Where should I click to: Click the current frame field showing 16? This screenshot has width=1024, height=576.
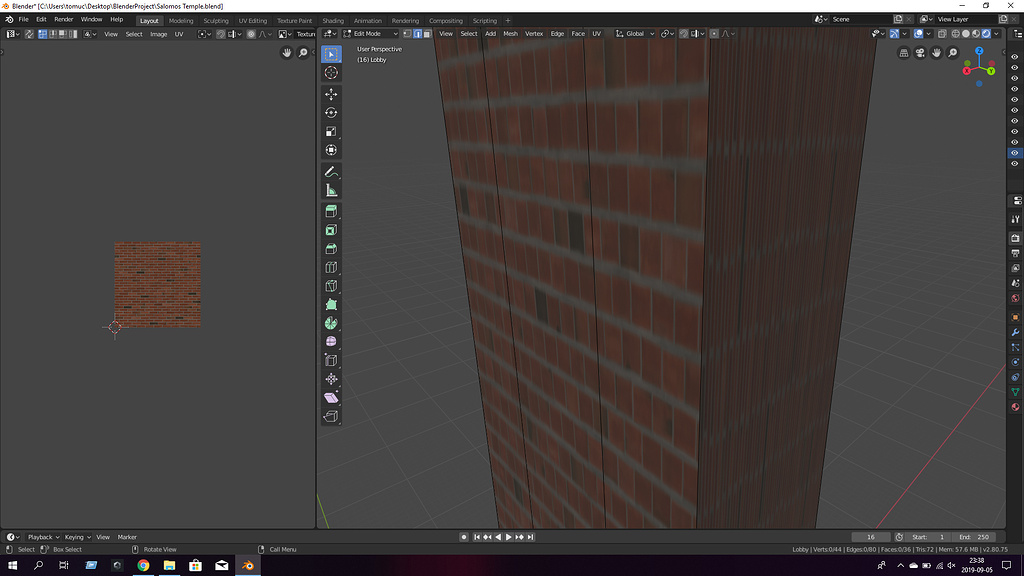(871, 537)
